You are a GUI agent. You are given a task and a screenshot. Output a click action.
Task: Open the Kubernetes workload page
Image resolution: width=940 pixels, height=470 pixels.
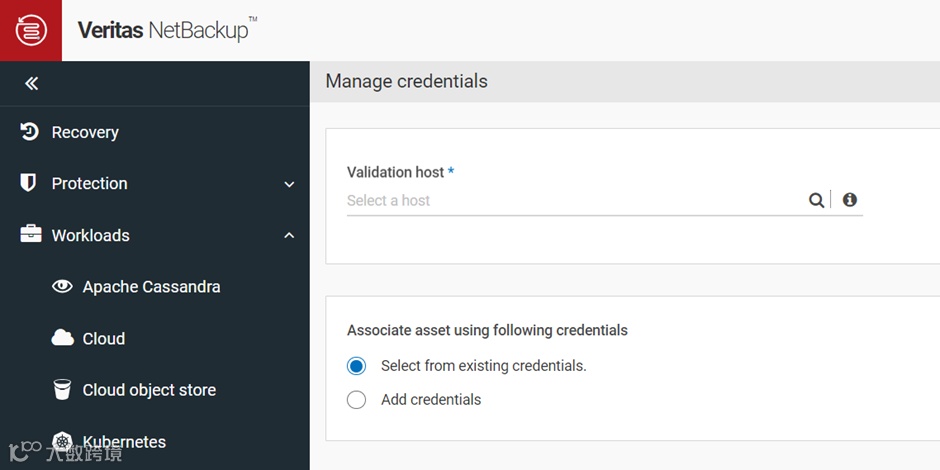click(124, 442)
